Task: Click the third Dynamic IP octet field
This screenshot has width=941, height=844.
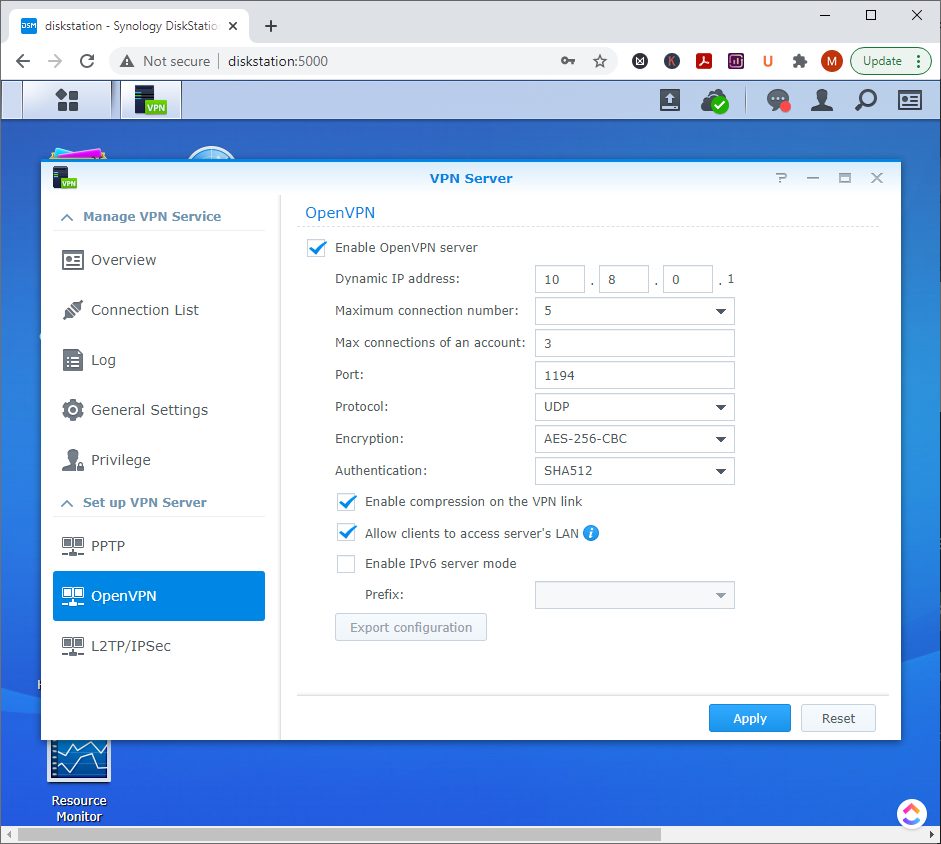Action: point(688,279)
